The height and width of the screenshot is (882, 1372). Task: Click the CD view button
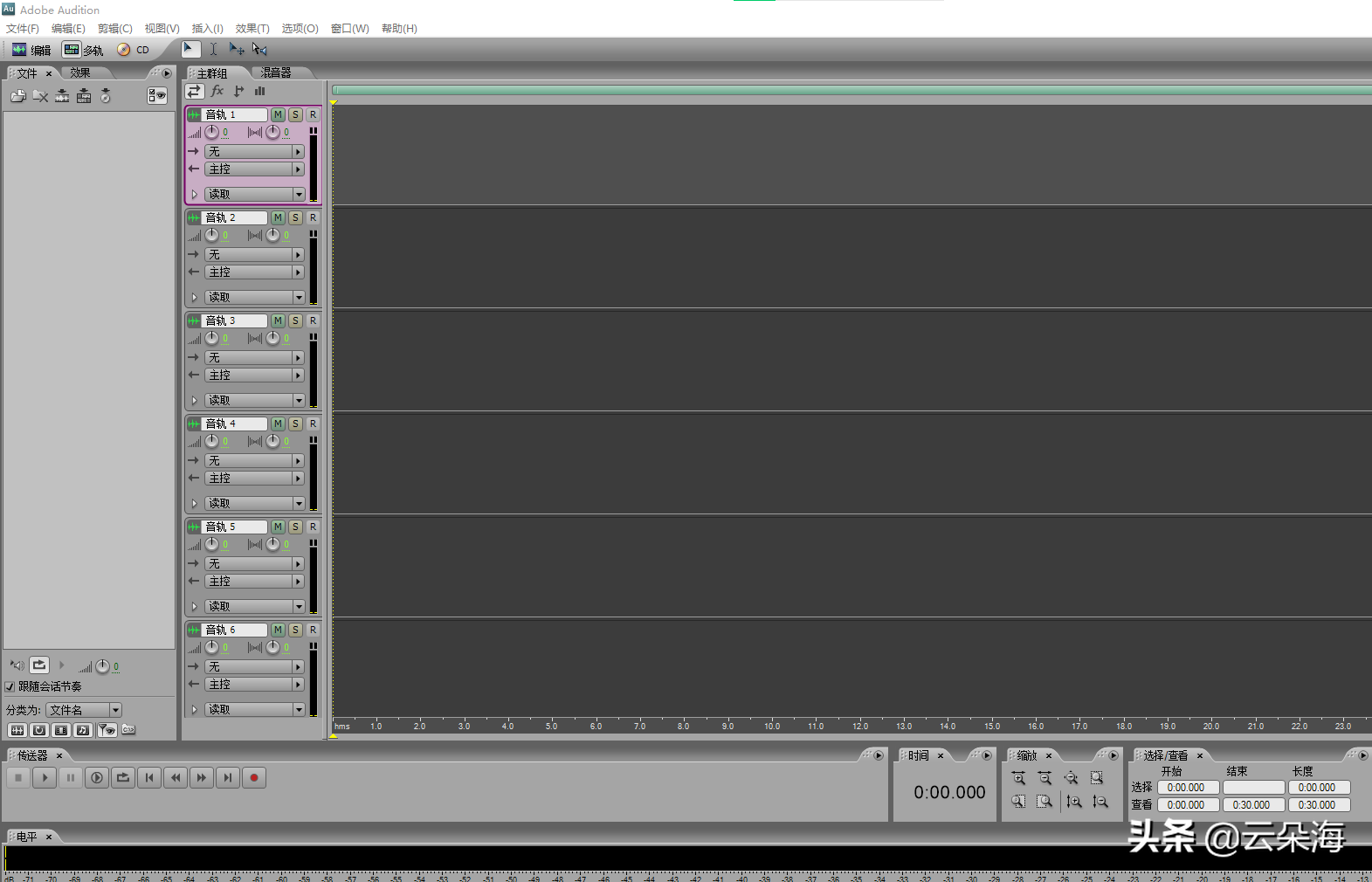(x=134, y=50)
